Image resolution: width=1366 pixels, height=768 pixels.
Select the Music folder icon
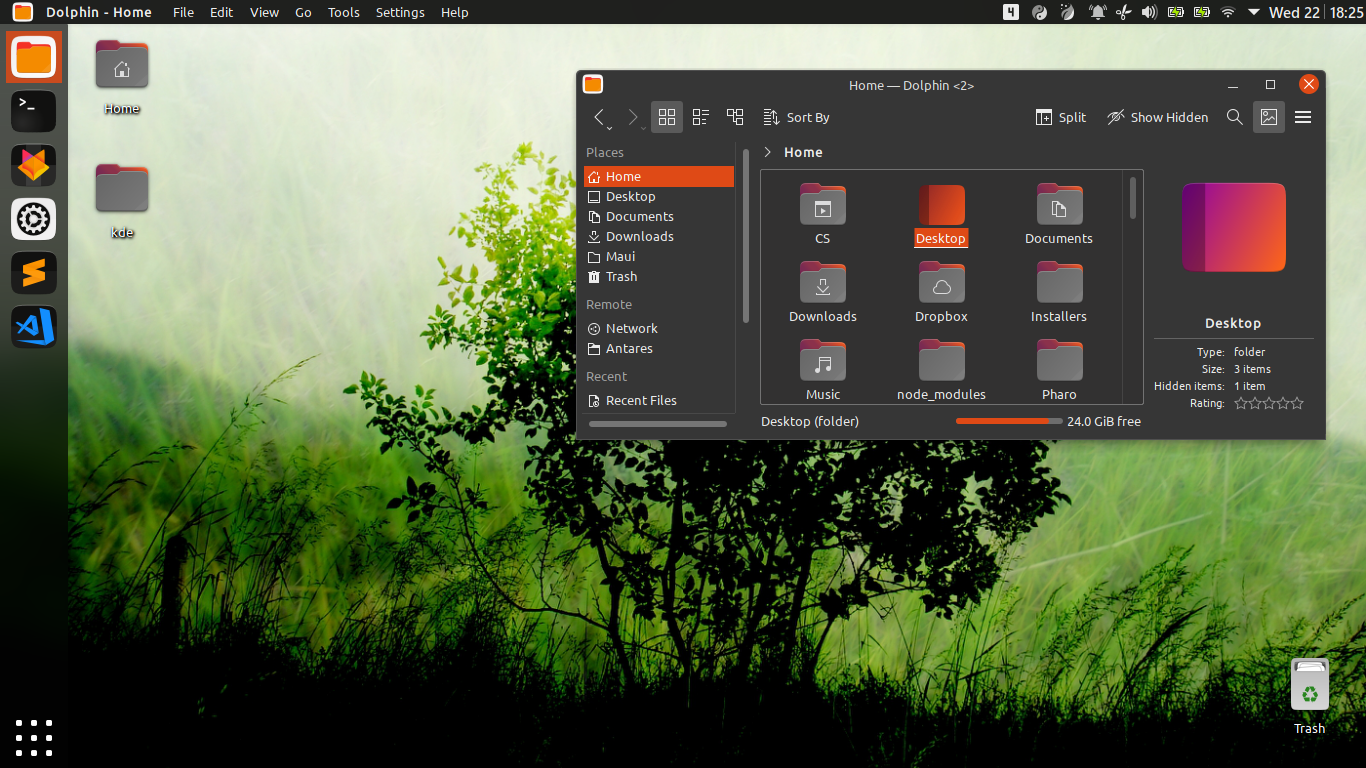(823, 361)
